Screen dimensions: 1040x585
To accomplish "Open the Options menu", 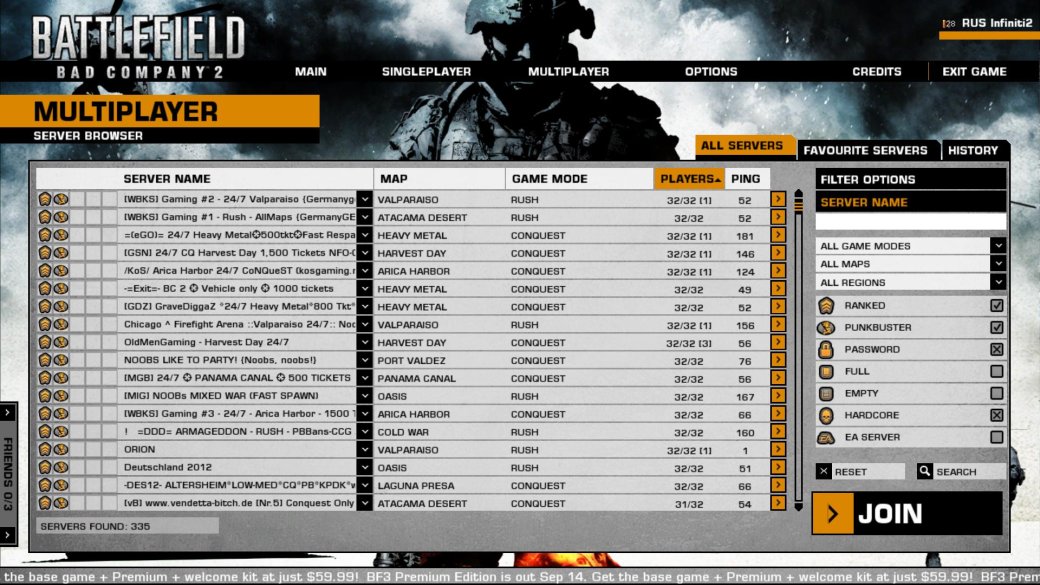I will 711,72.
